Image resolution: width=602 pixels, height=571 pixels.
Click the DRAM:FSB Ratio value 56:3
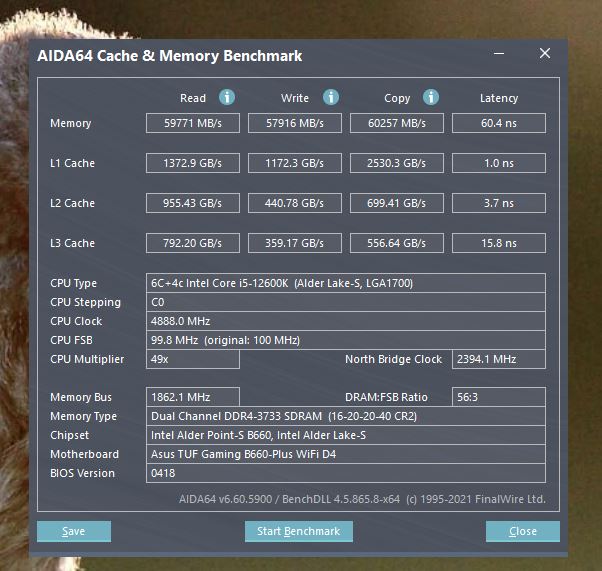499,397
